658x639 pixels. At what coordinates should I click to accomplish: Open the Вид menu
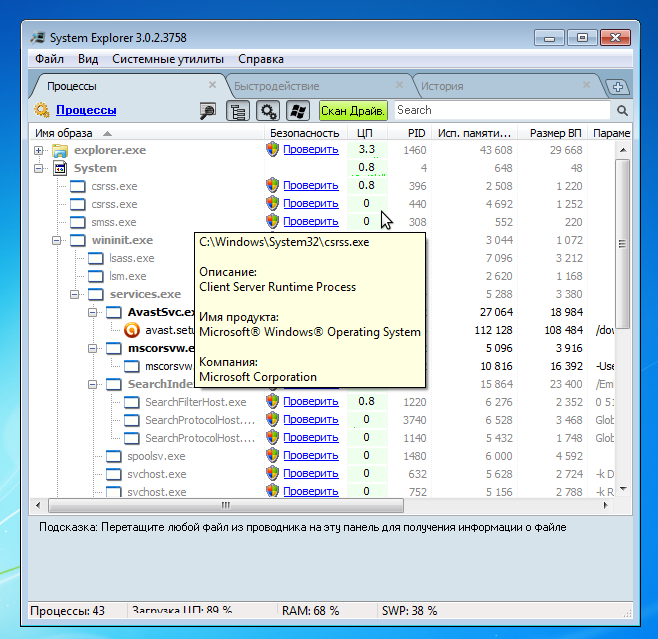(x=88, y=59)
